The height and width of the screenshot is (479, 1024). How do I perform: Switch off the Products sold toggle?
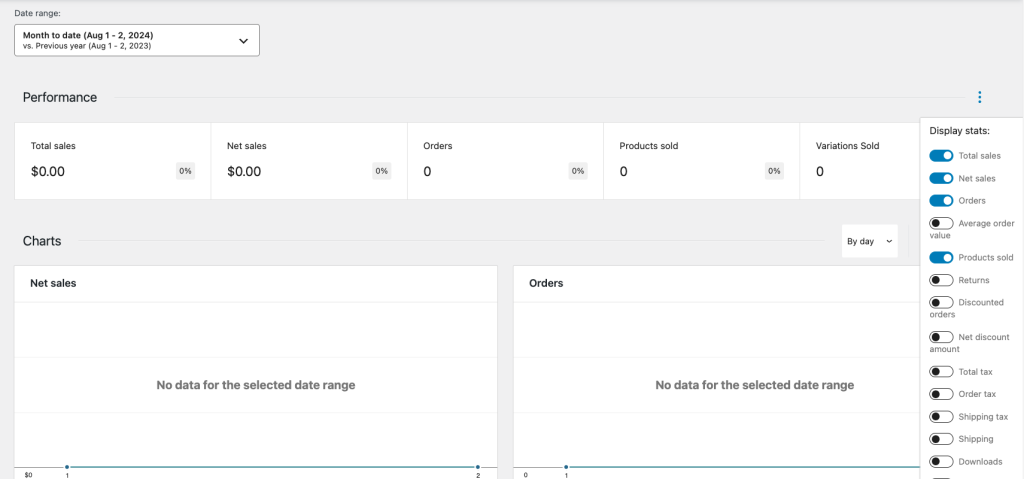click(x=941, y=257)
